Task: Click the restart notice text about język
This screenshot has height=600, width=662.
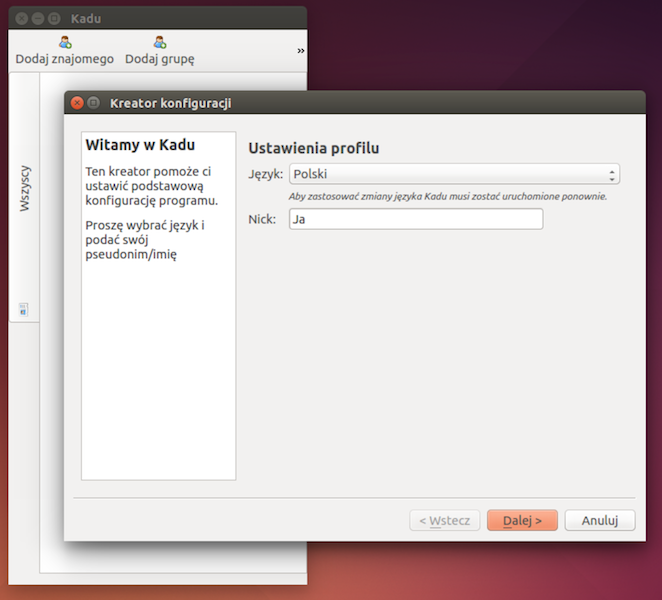Action: pos(448,196)
